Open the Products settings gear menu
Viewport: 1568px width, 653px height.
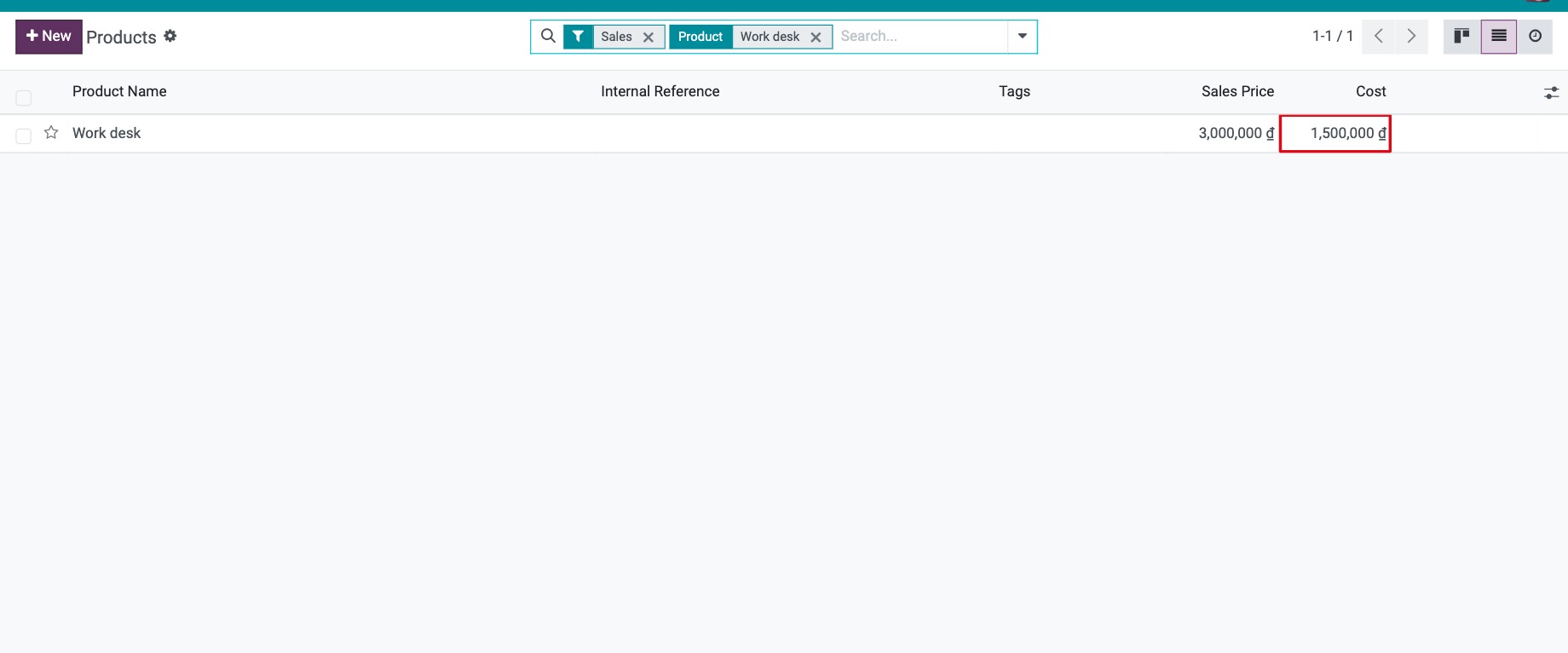click(x=170, y=36)
